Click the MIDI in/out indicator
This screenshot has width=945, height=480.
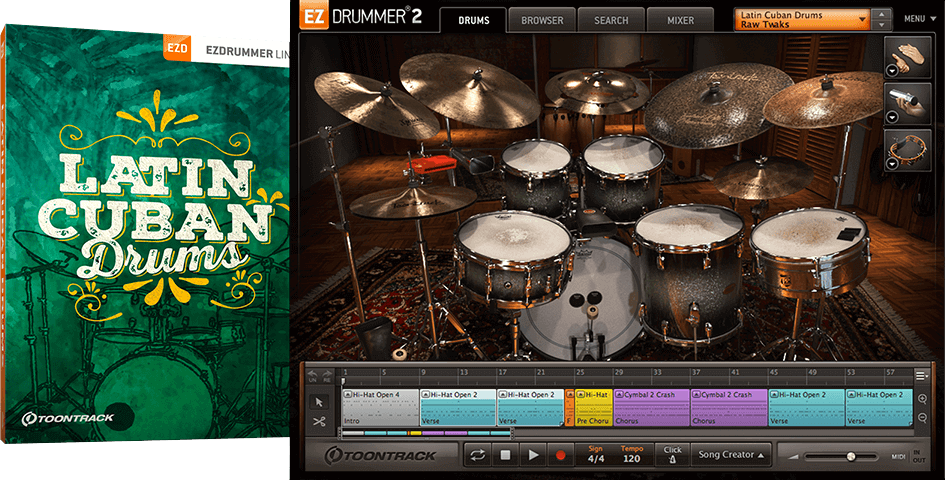tap(908, 456)
